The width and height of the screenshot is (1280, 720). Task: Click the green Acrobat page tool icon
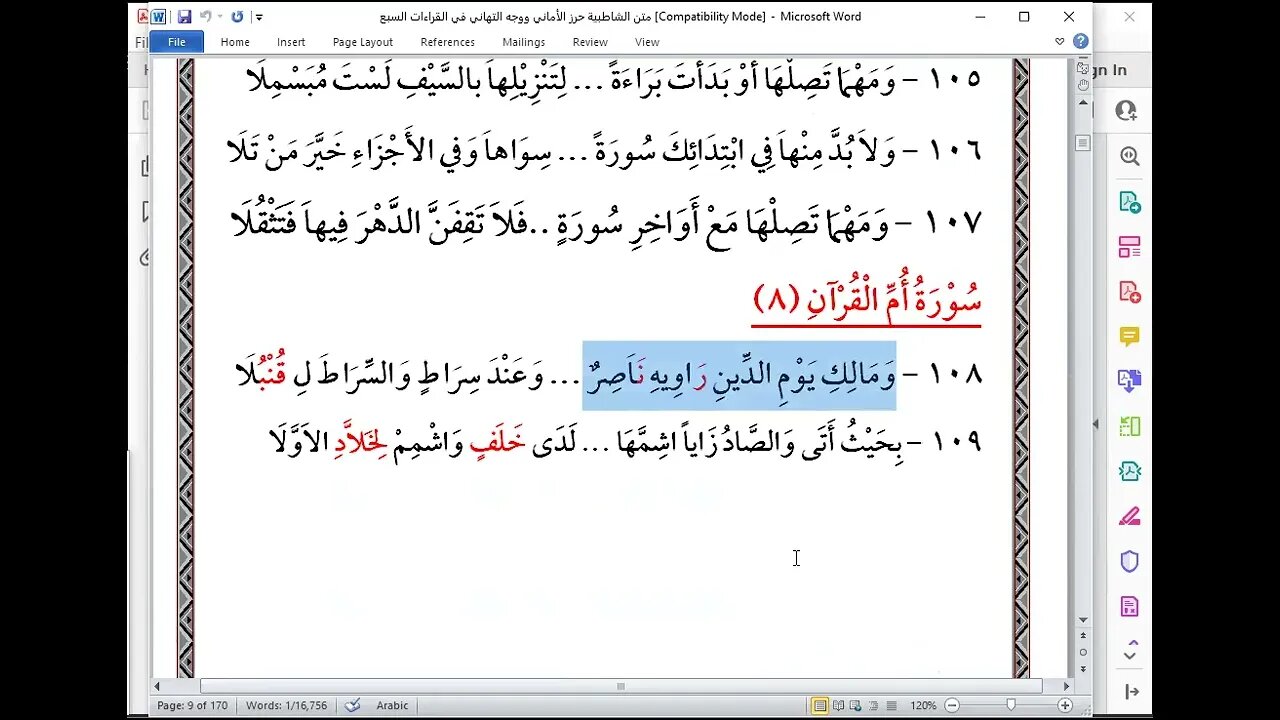tap(1130, 425)
